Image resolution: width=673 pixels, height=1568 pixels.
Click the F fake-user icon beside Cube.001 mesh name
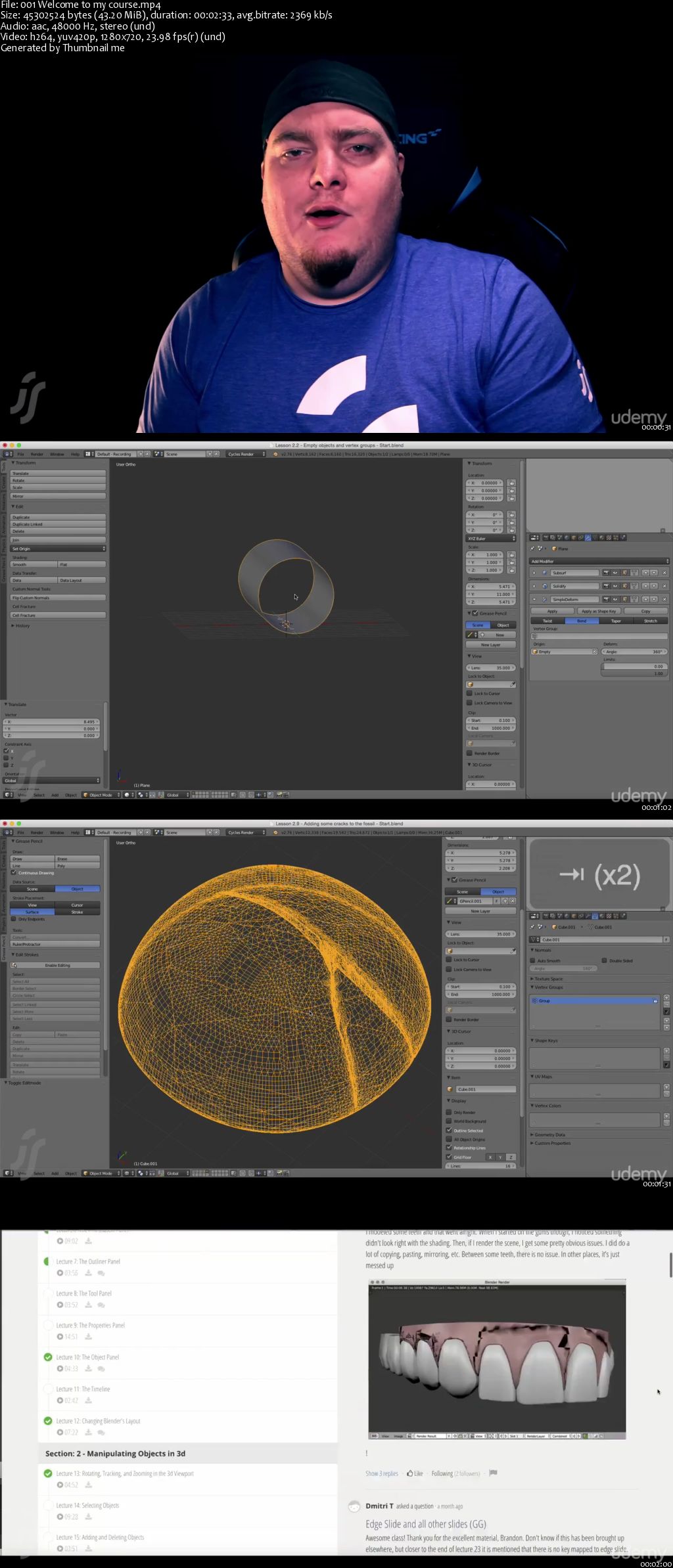(x=666, y=939)
